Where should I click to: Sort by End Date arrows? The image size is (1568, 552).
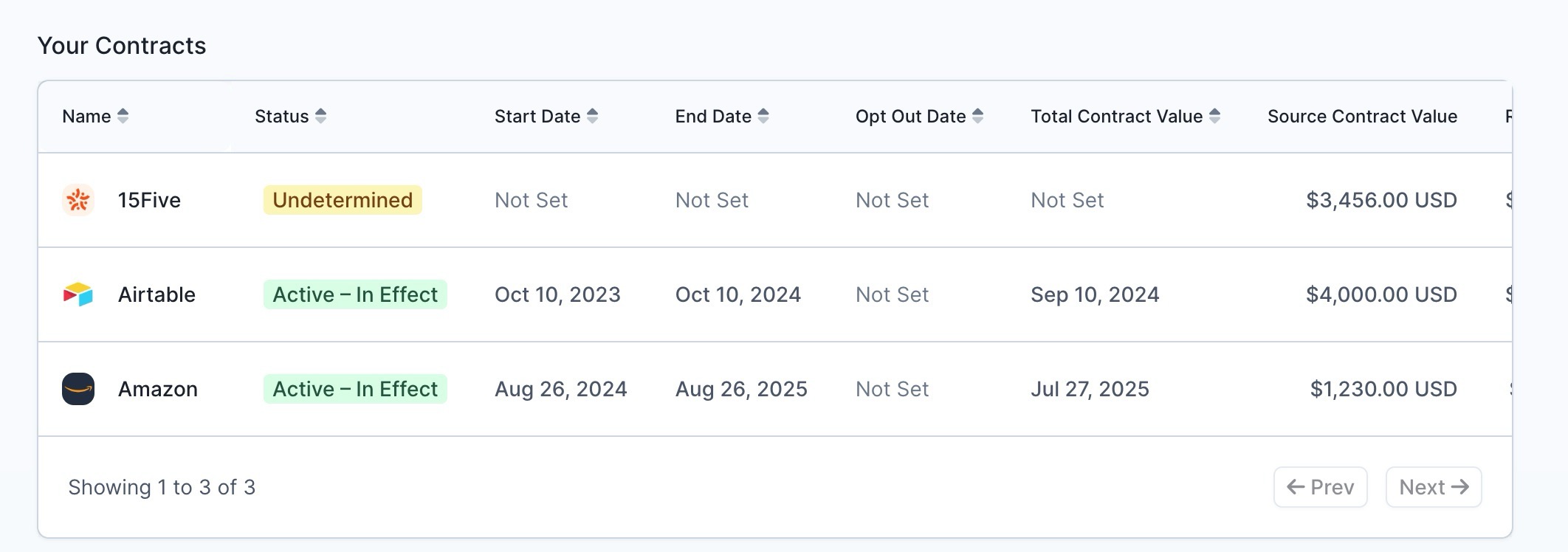coord(763,116)
